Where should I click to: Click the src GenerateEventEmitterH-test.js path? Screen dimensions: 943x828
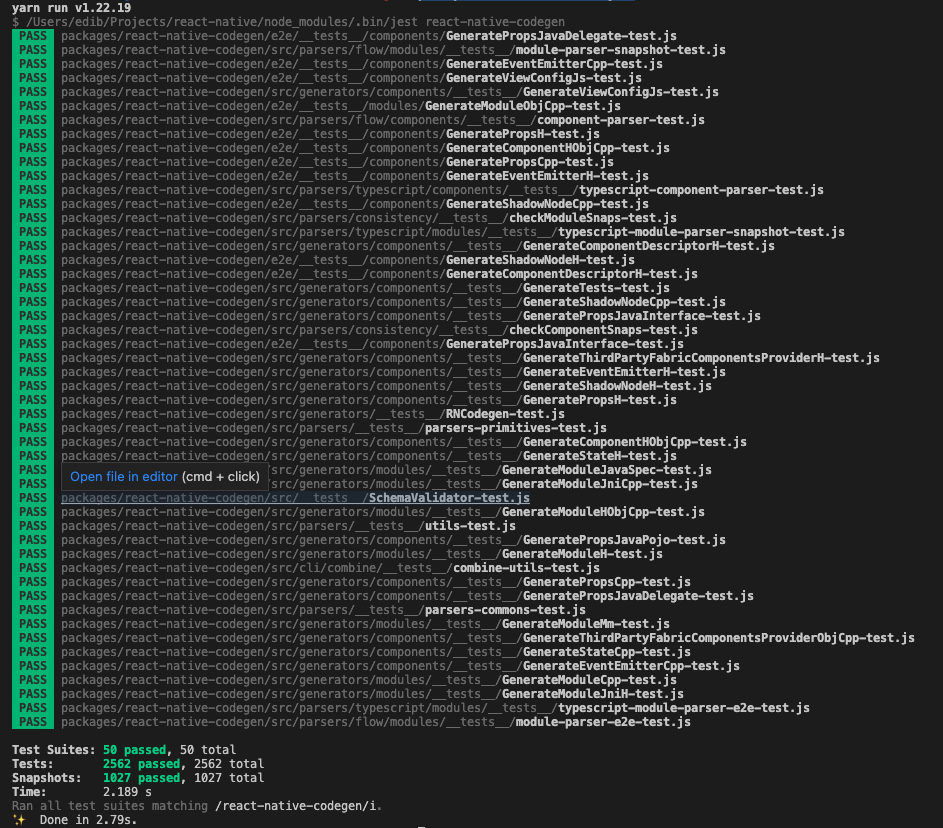point(393,372)
